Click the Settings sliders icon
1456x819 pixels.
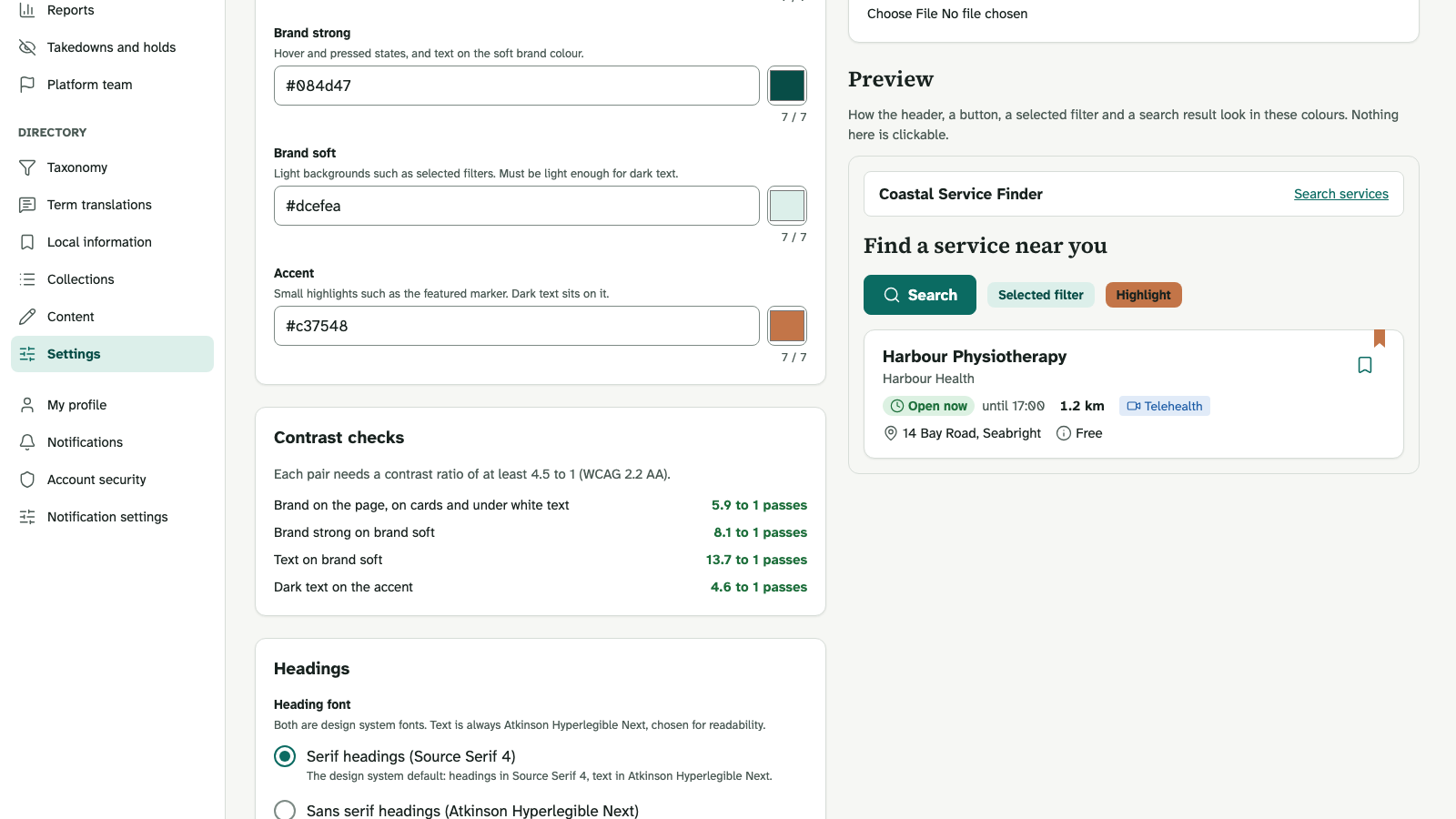[27, 354]
